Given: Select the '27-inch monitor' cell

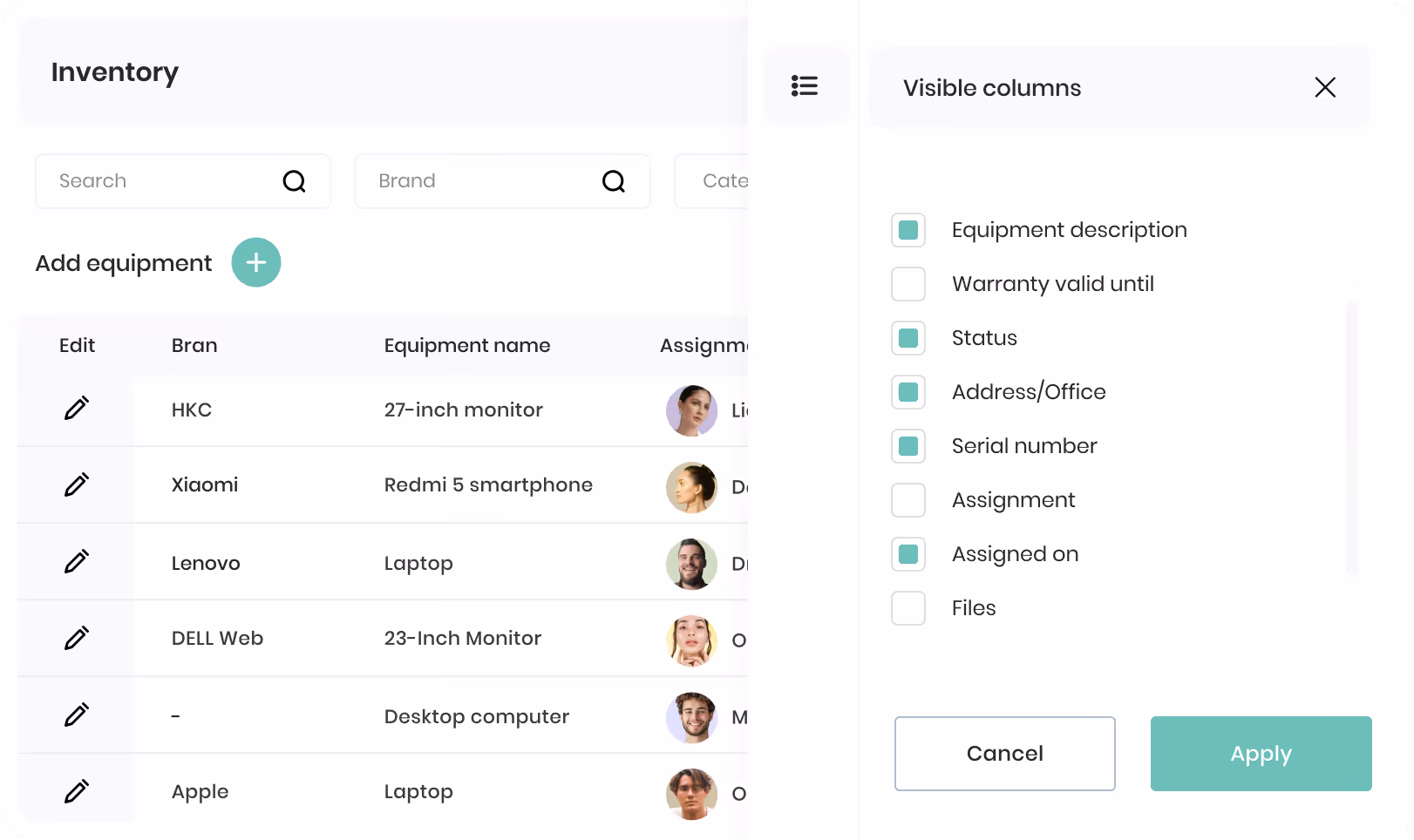Looking at the screenshot, I should 464,410.
